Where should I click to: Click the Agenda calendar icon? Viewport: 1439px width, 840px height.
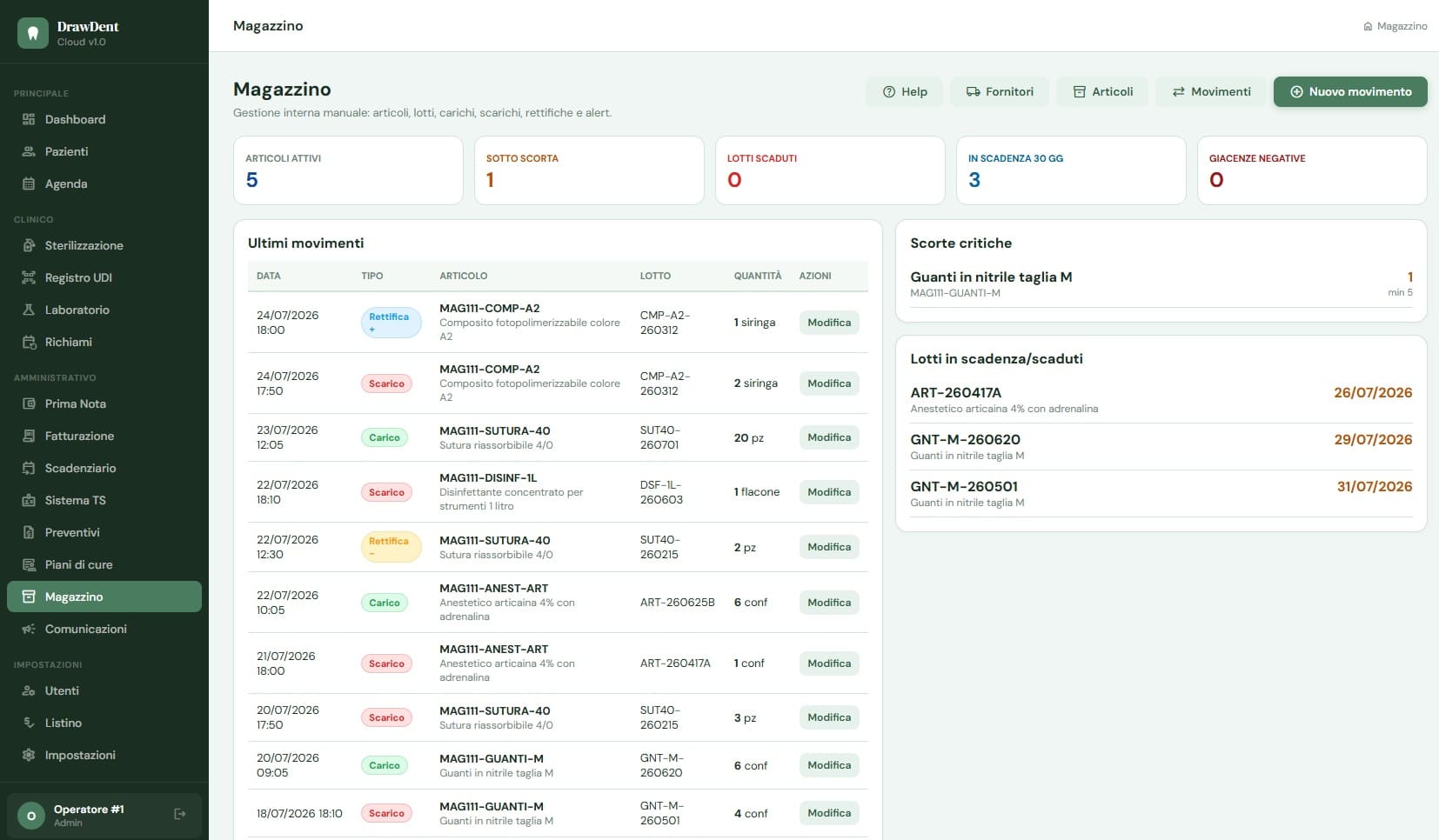(x=29, y=183)
